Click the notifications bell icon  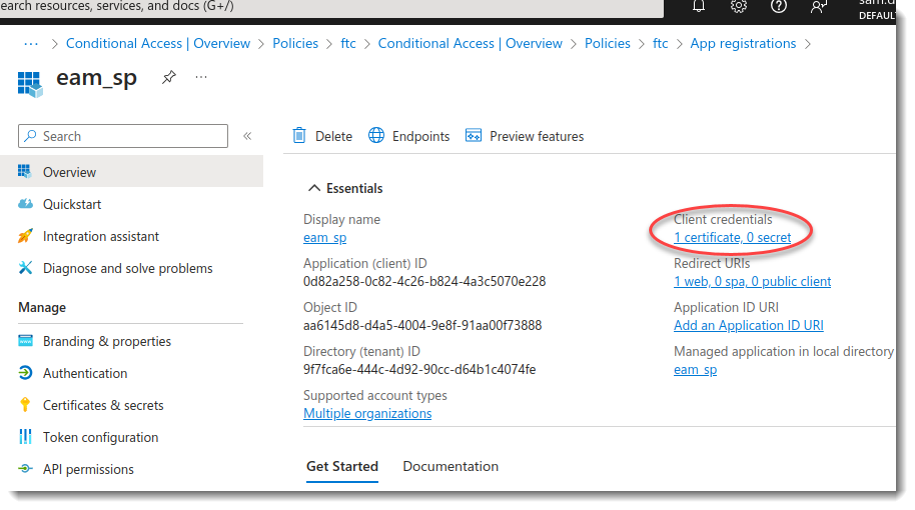pos(699,6)
